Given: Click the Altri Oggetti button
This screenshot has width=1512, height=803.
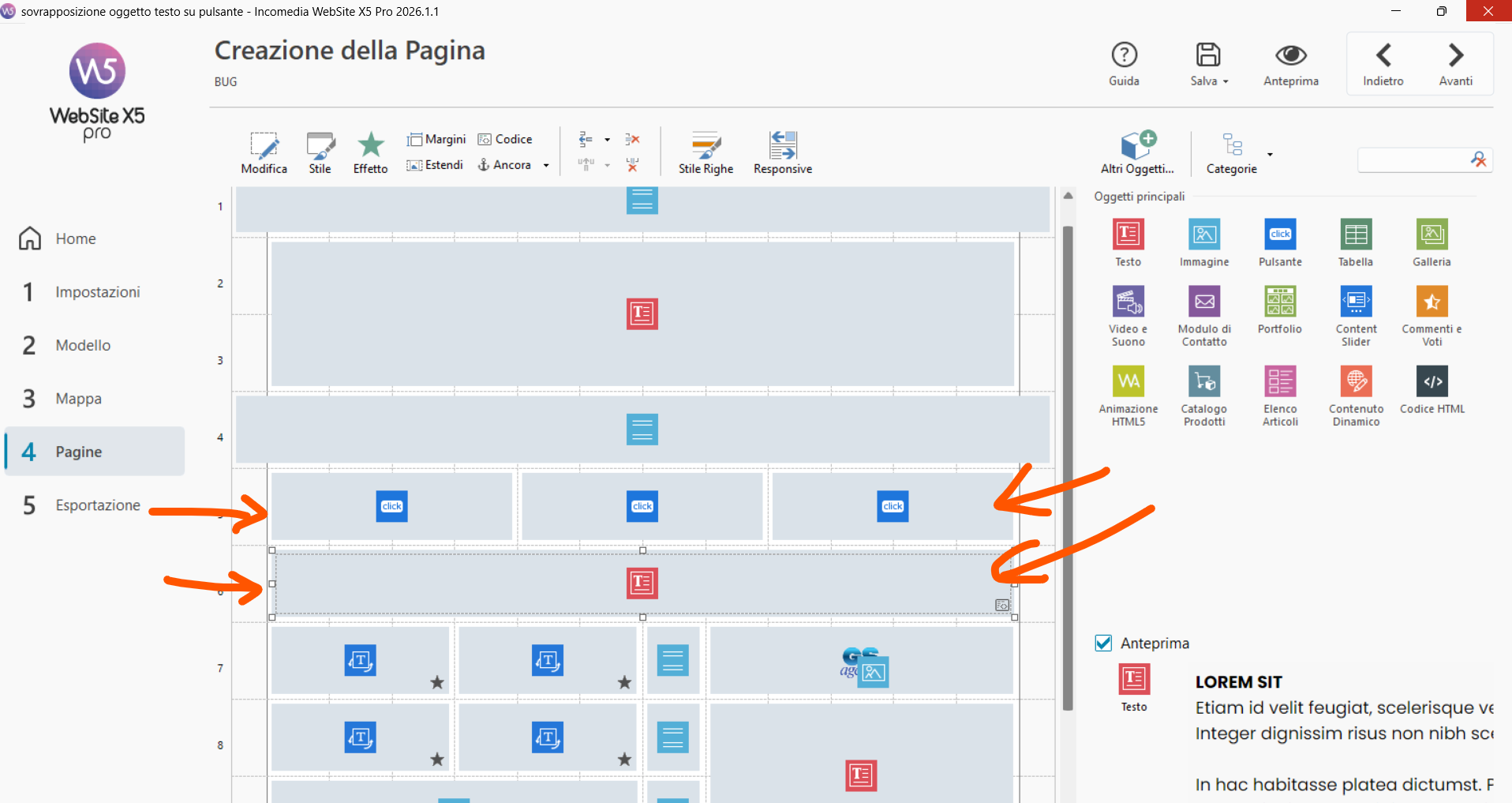Looking at the screenshot, I should coord(1137,152).
